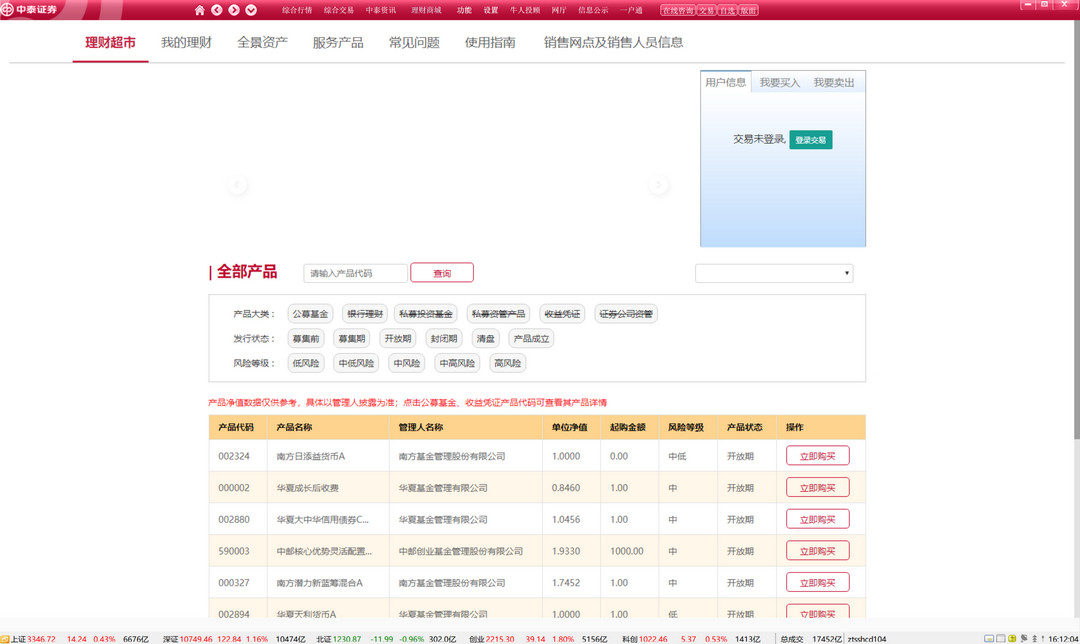This screenshot has width=1080, height=644.
Task: Open the dropdown beside the product search
Action: click(774, 273)
